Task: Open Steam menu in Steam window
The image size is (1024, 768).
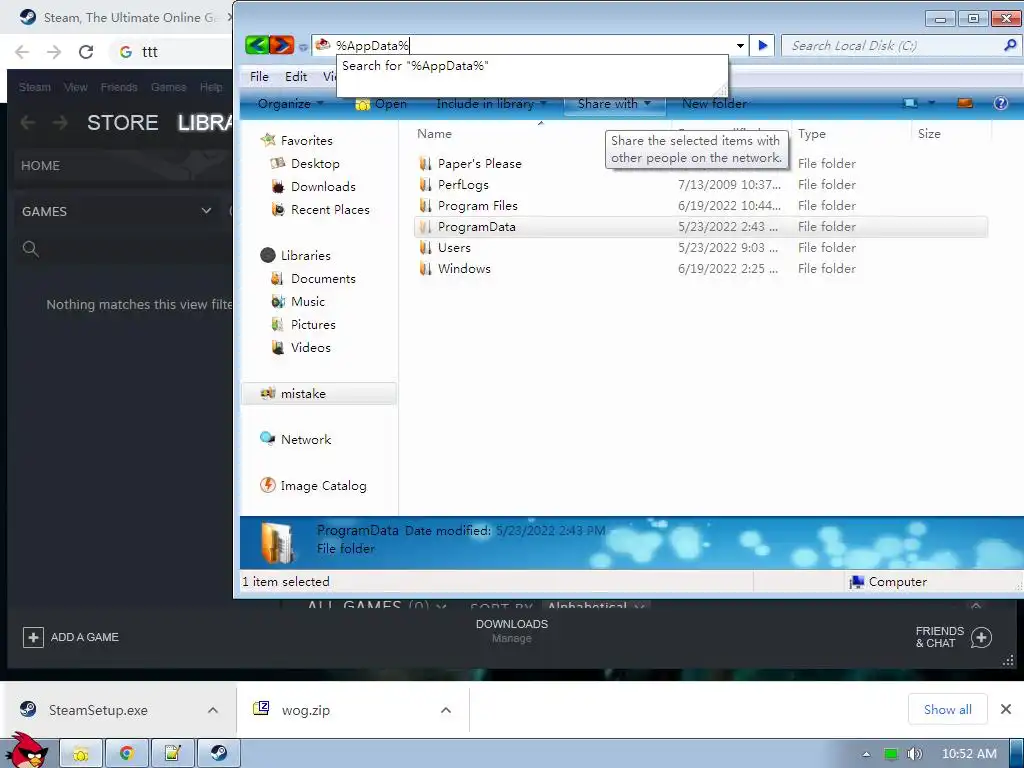Action: point(35,87)
